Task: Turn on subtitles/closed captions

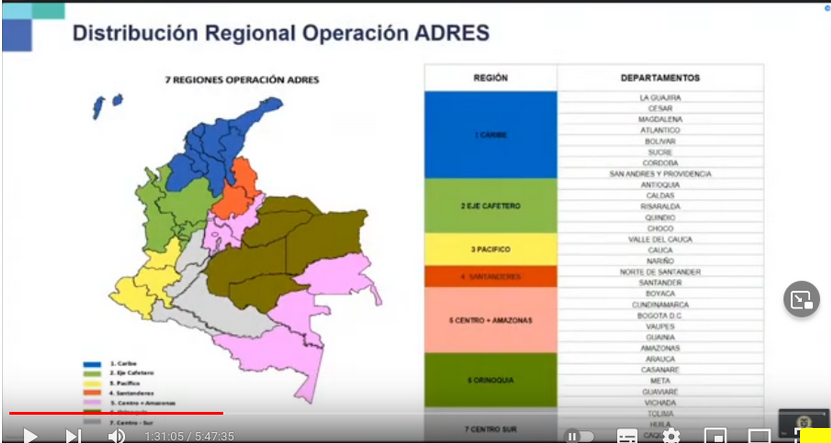Action: (627, 437)
